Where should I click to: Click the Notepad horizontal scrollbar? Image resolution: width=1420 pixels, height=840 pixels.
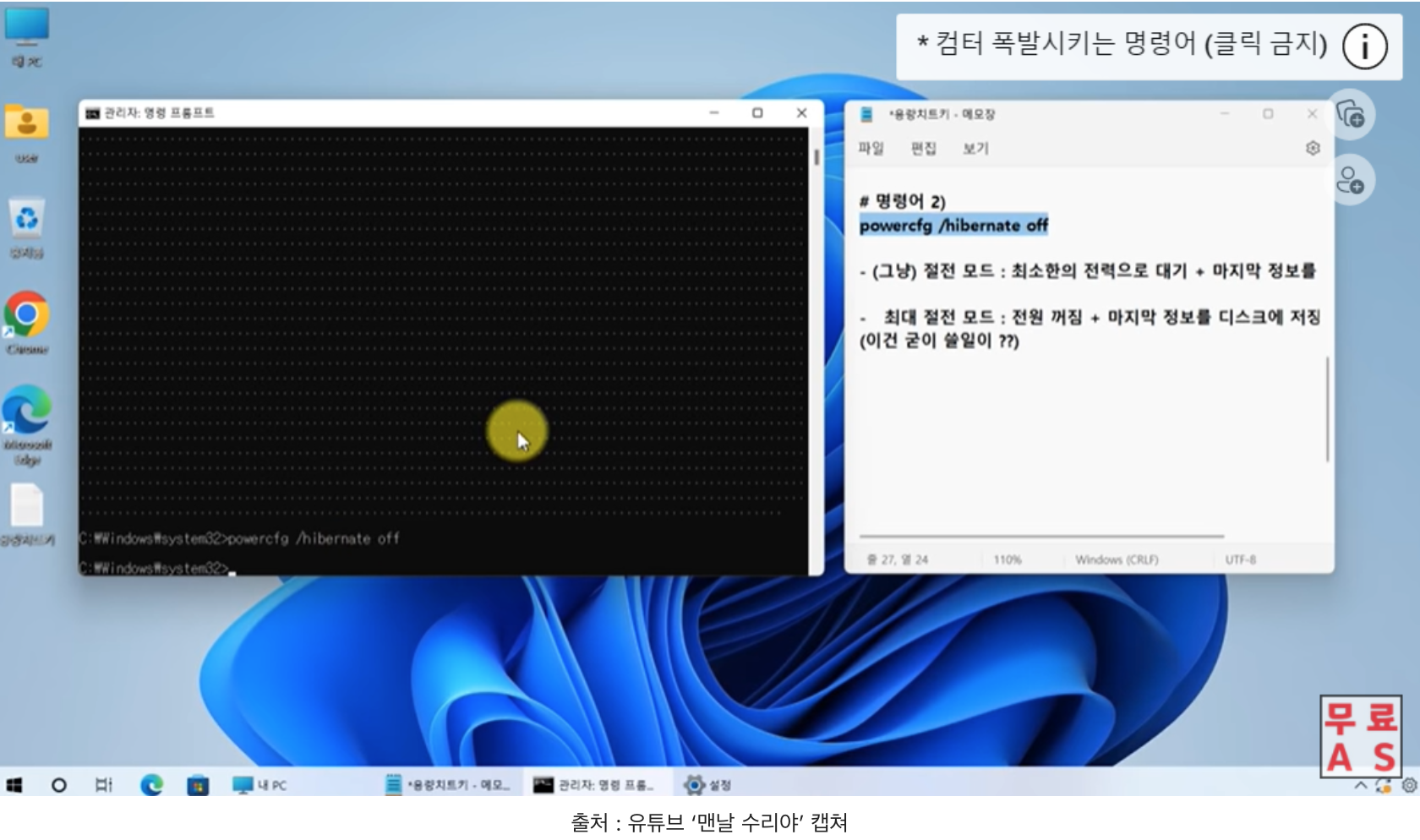[1041, 536]
